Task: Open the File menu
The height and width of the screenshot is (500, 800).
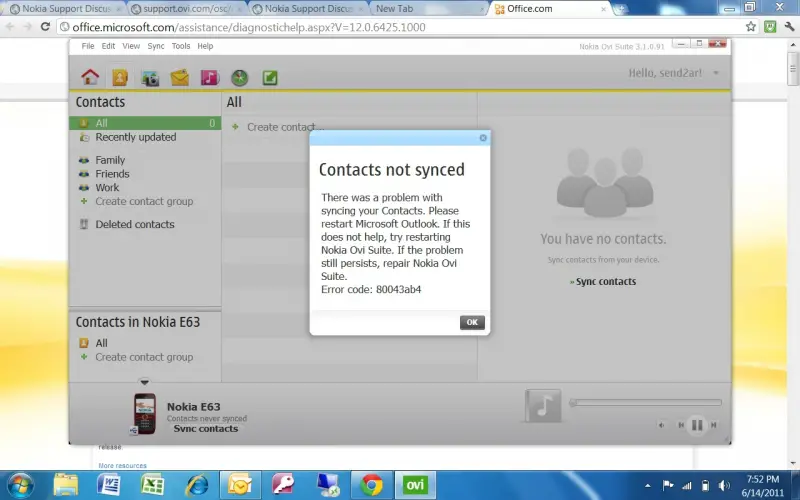Action: pos(88,46)
